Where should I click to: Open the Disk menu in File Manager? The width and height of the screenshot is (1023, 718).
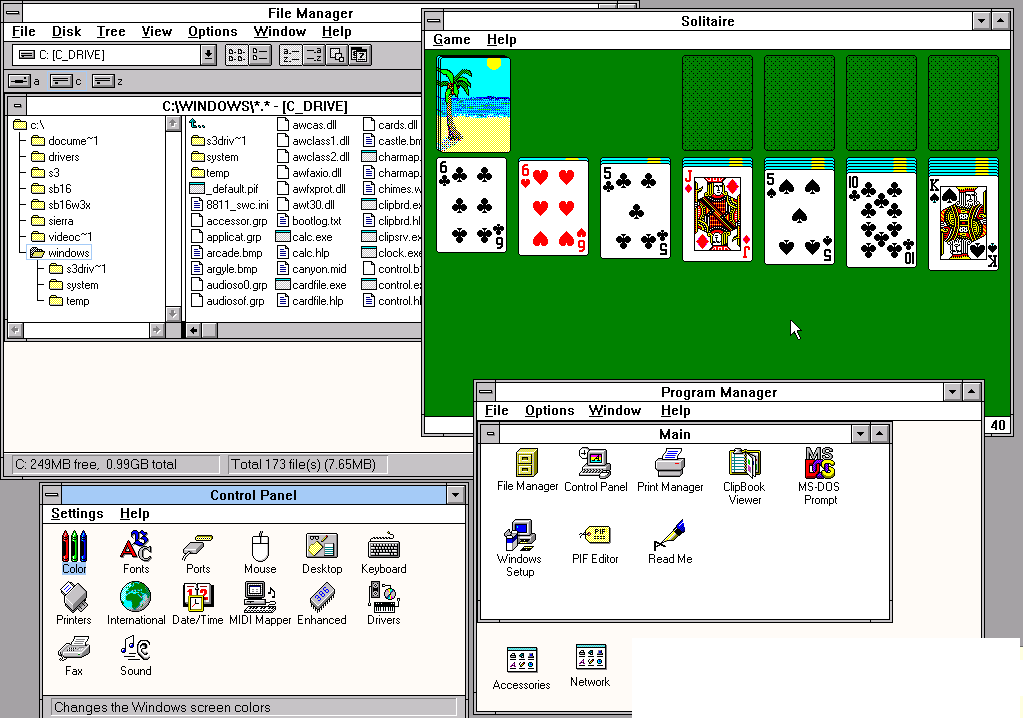(x=67, y=31)
